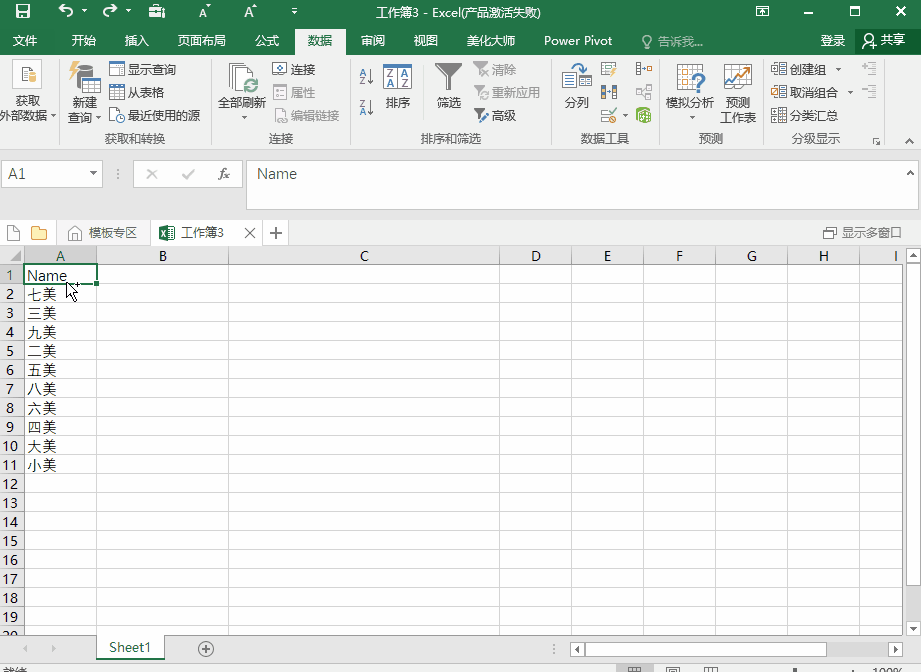Click the green Manage Data Model icon

(x=644, y=115)
